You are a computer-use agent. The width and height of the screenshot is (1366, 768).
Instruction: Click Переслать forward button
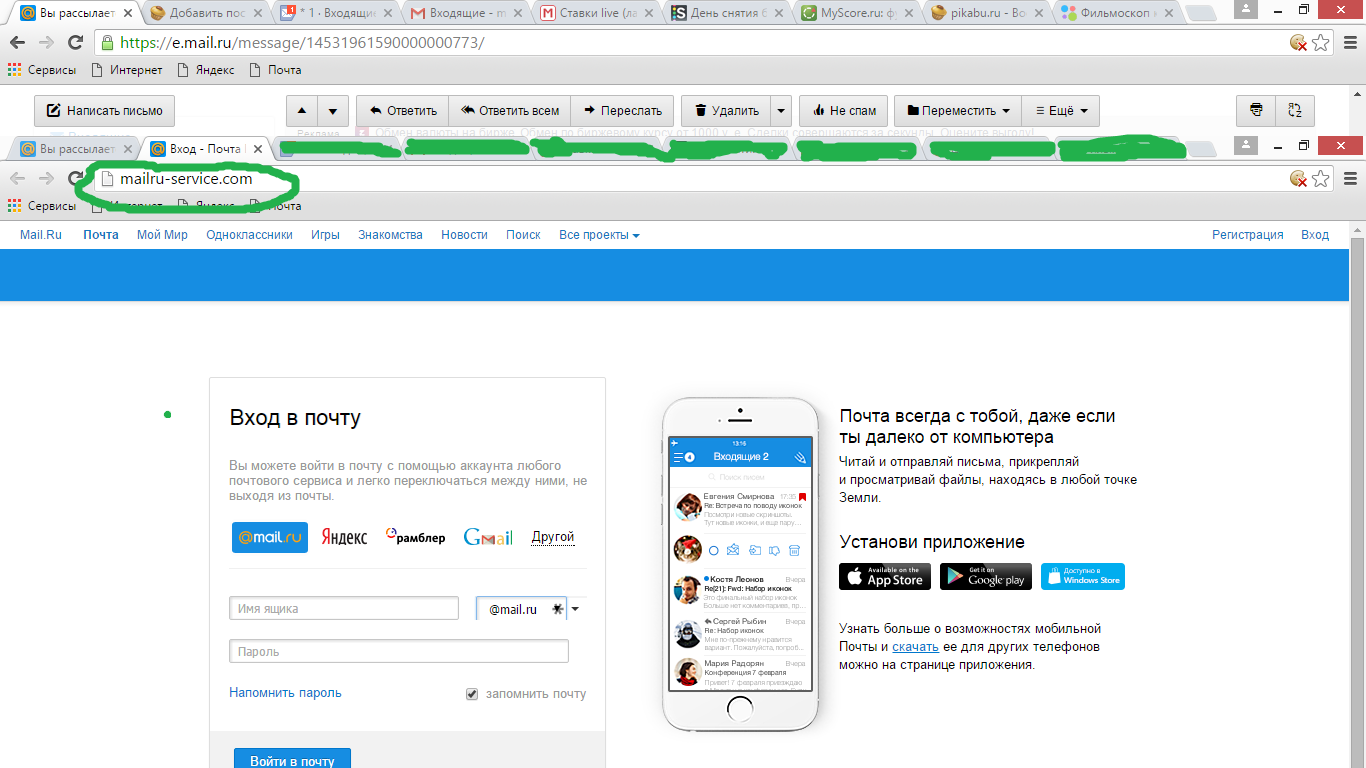click(x=622, y=110)
